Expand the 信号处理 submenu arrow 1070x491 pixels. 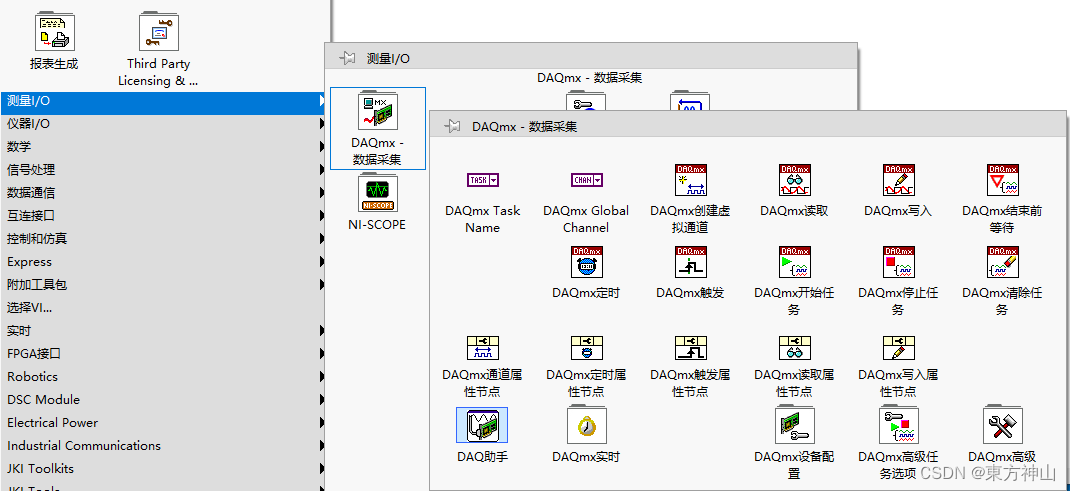(321, 170)
